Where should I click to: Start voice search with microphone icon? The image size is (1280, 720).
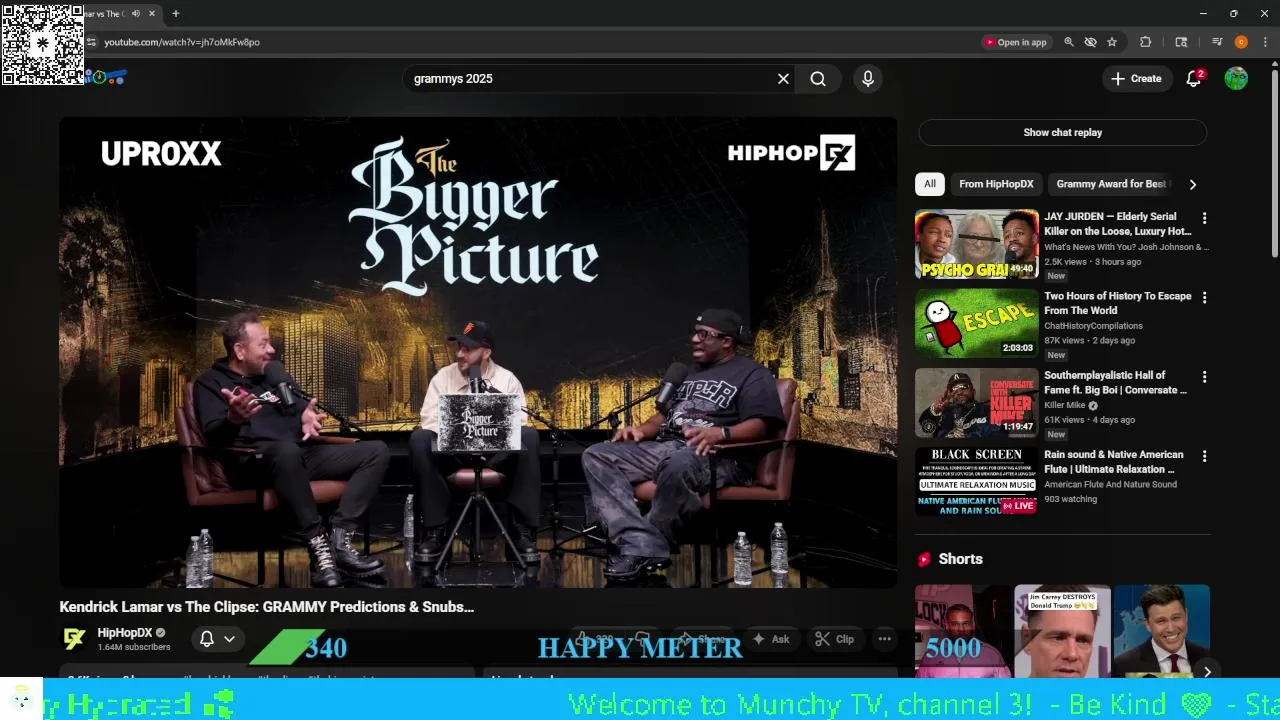(x=868, y=79)
